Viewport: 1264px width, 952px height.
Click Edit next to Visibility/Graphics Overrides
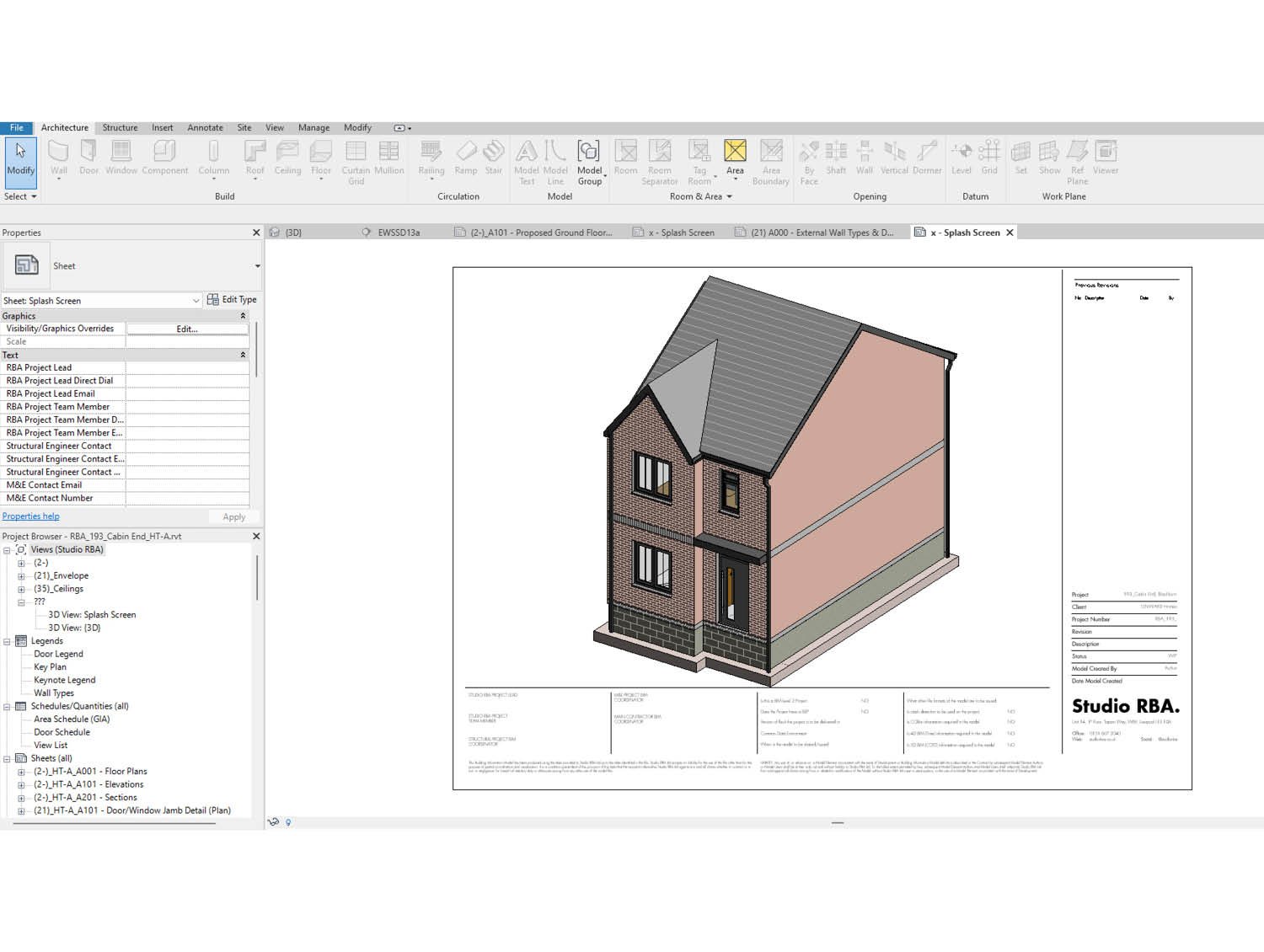(186, 329)
